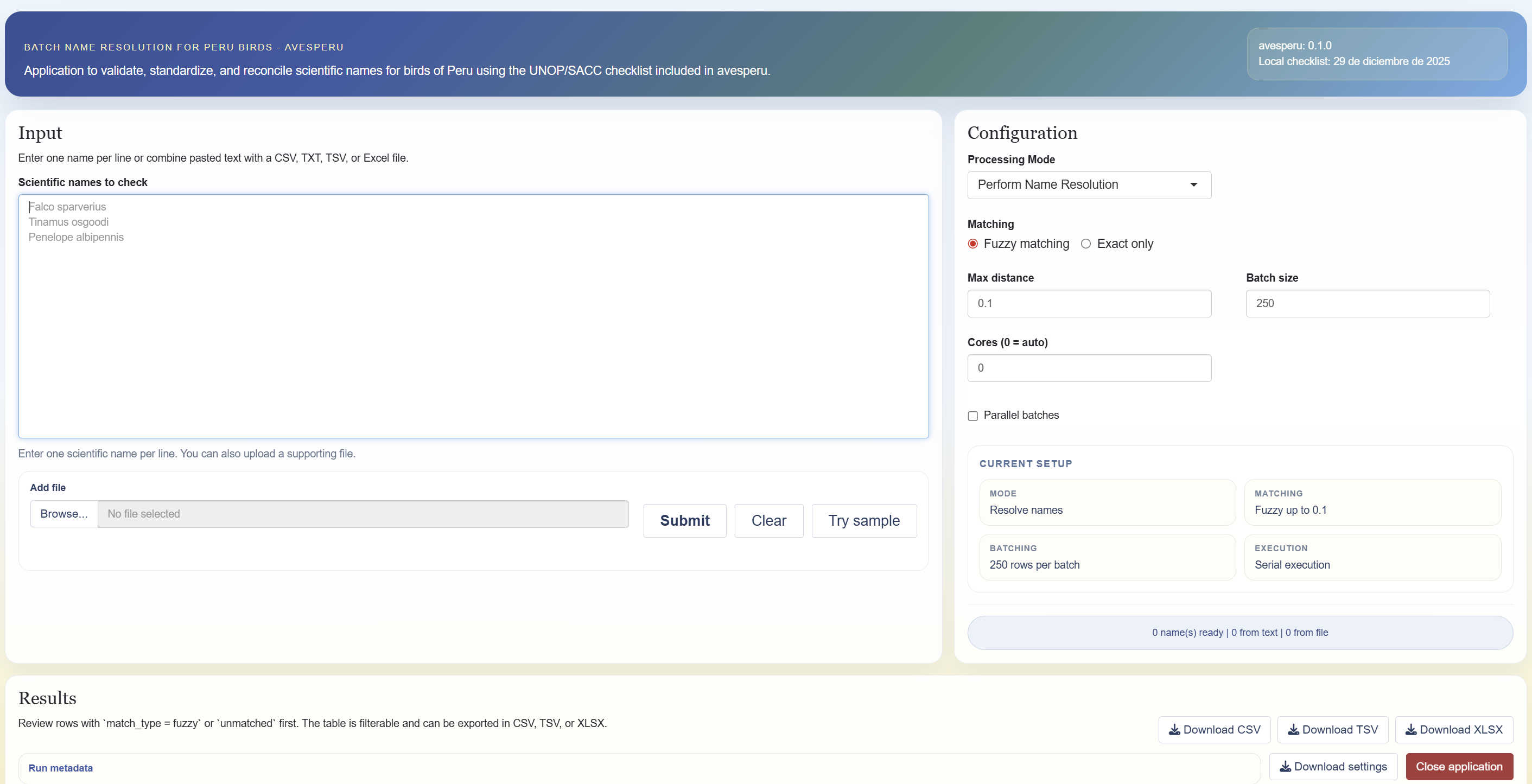This screenshot has height=784, width=1532.
Task: Click the Clear button
Action: pyautogui.click(x=768, y=521)
